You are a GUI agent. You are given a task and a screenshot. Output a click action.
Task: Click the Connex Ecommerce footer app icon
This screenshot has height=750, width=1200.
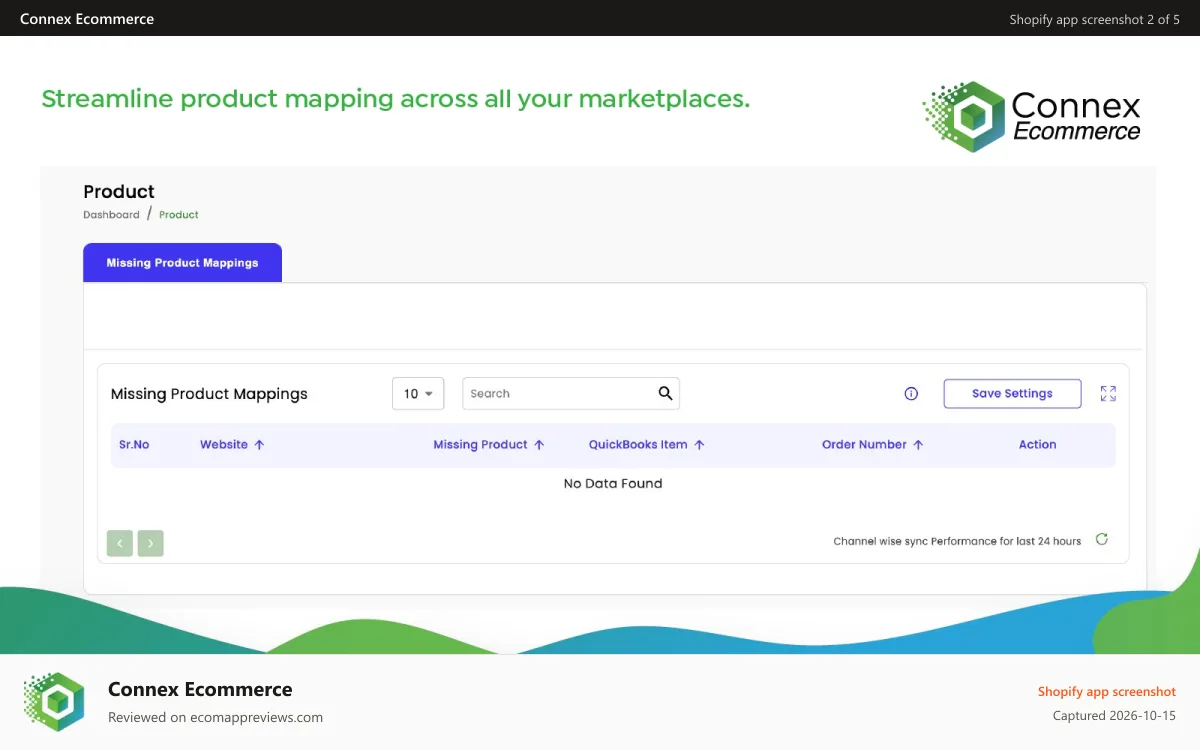click(54, 702)
